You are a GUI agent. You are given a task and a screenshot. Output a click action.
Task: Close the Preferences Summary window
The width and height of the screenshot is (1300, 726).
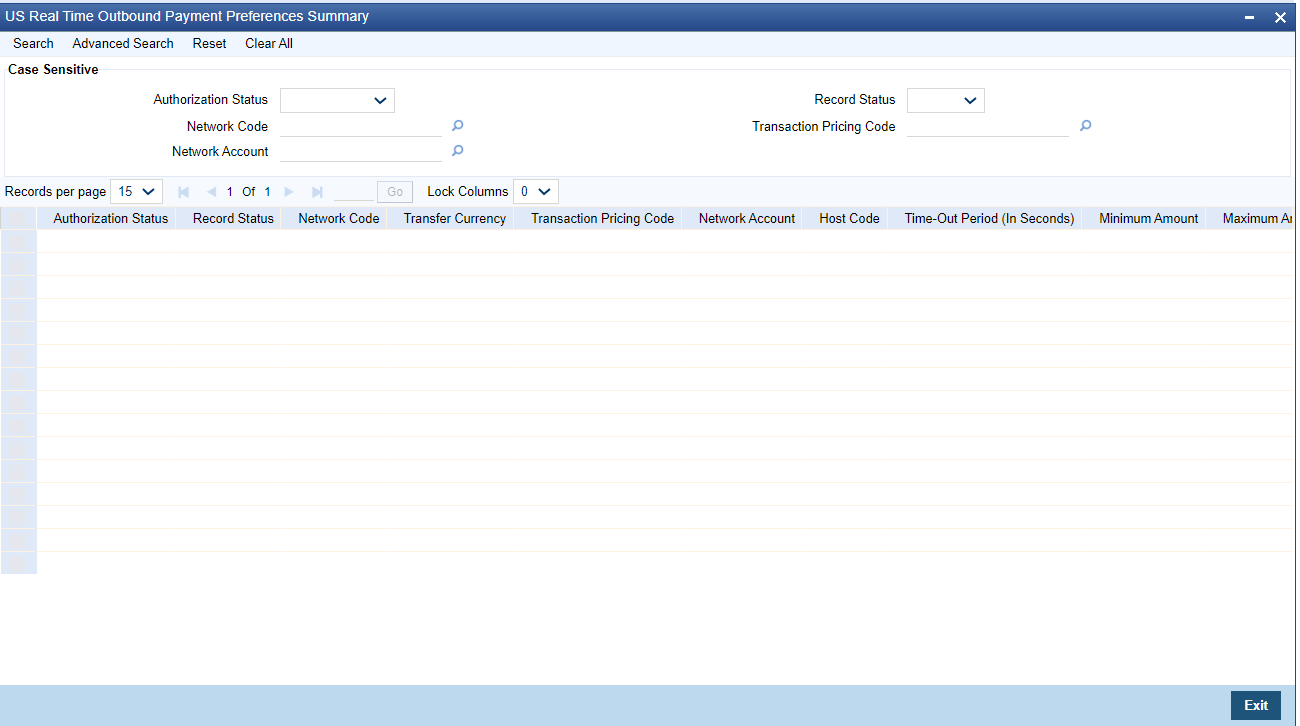pyautogui.click(x=1280, y=17)
